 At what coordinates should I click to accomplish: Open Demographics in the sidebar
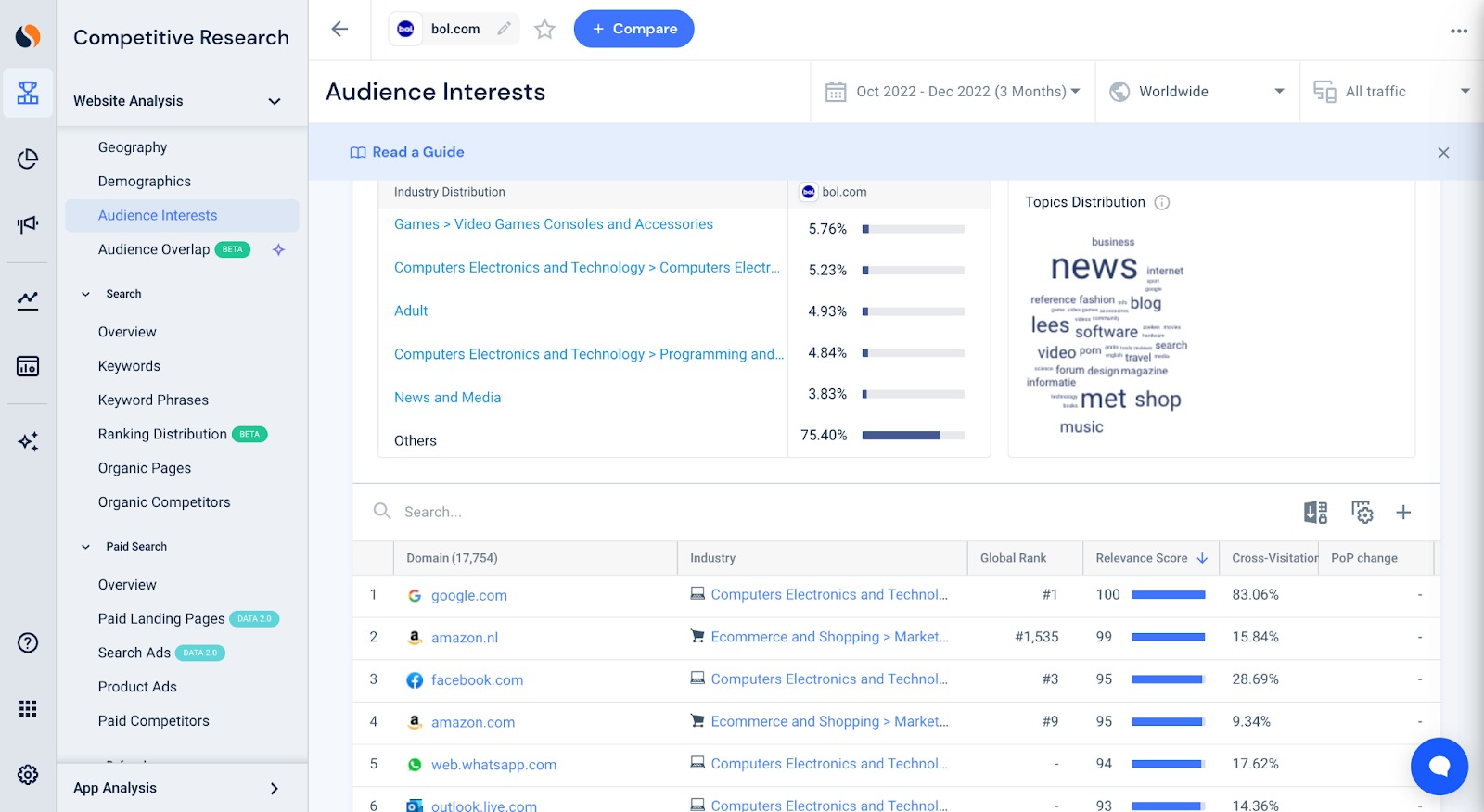coord(145,182)
